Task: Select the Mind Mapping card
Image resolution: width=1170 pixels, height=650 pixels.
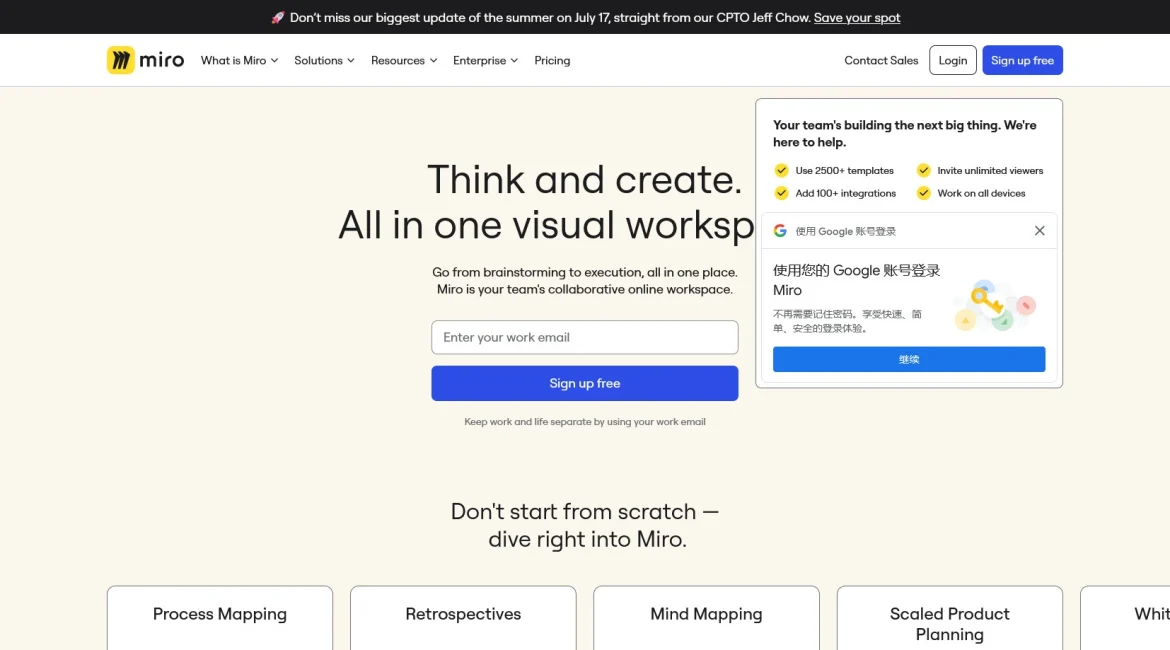Action: pyautogui.click(x=706, y=617)
